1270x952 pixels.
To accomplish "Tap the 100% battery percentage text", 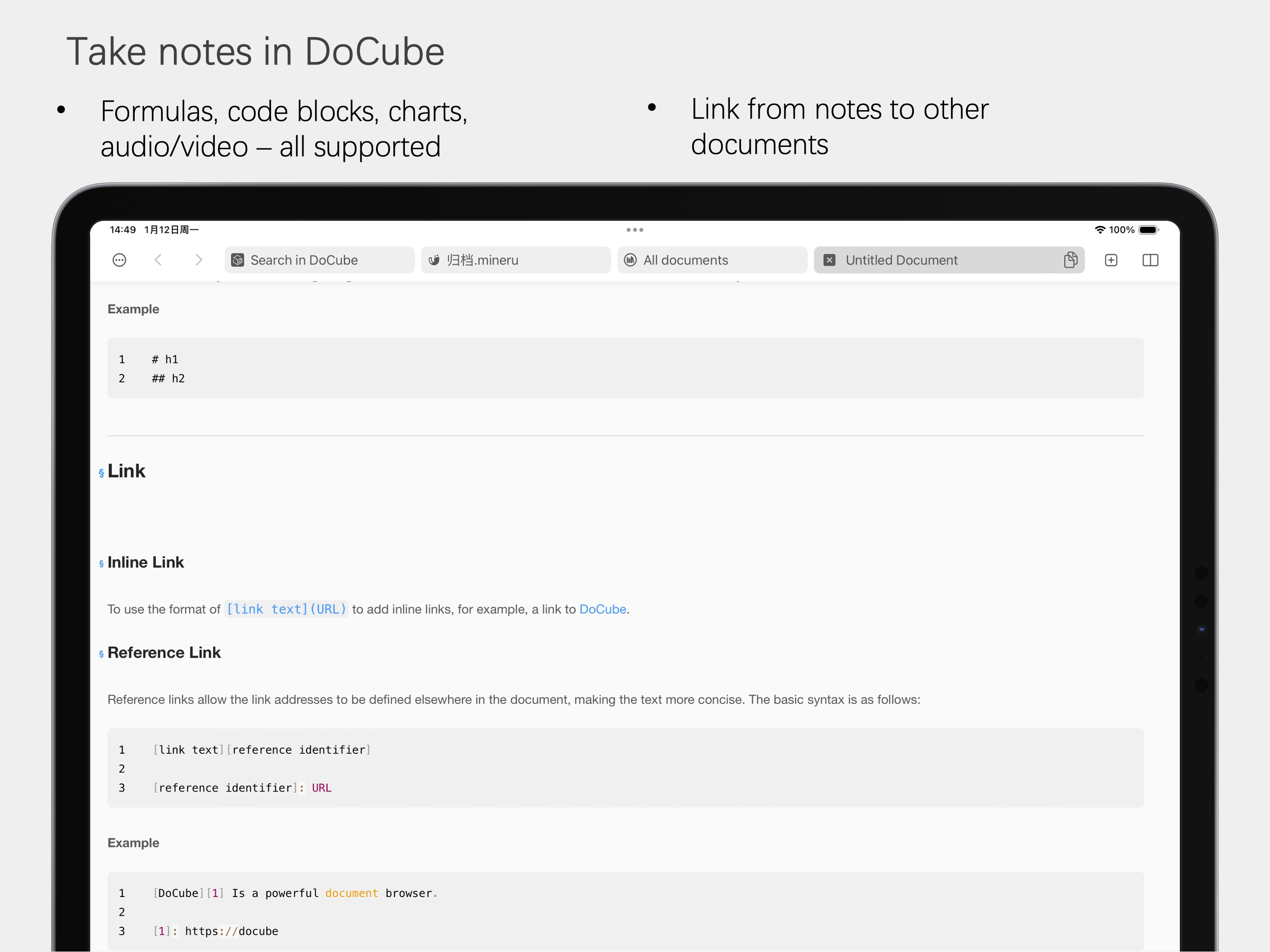I will point(1121,230).
